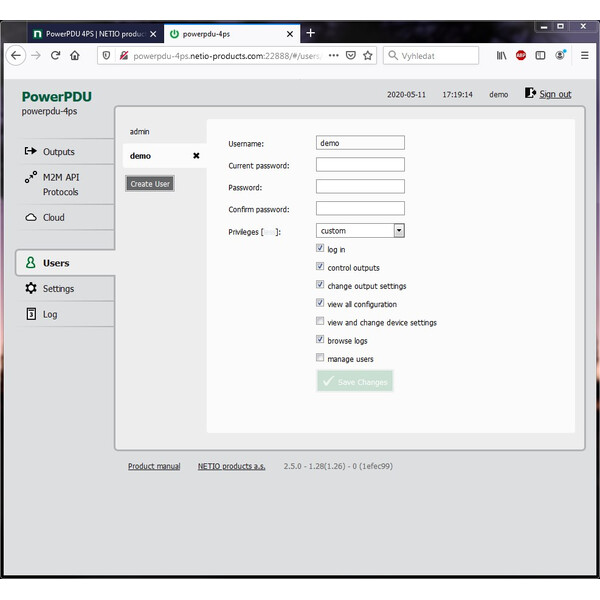
Task: Select the admin user in list
Action: [140, 132]
